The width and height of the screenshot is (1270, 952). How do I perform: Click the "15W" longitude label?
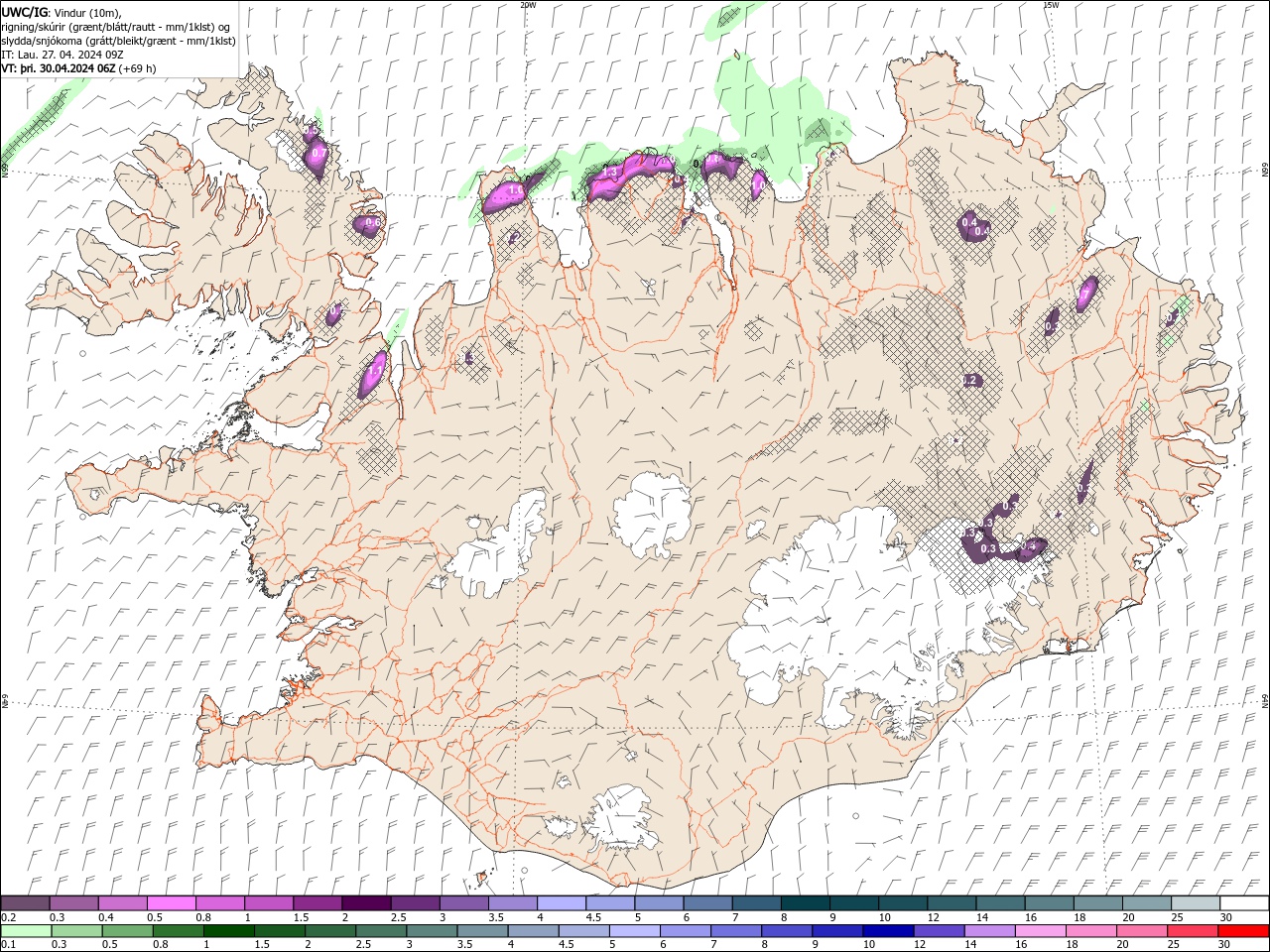[1051, 5]
